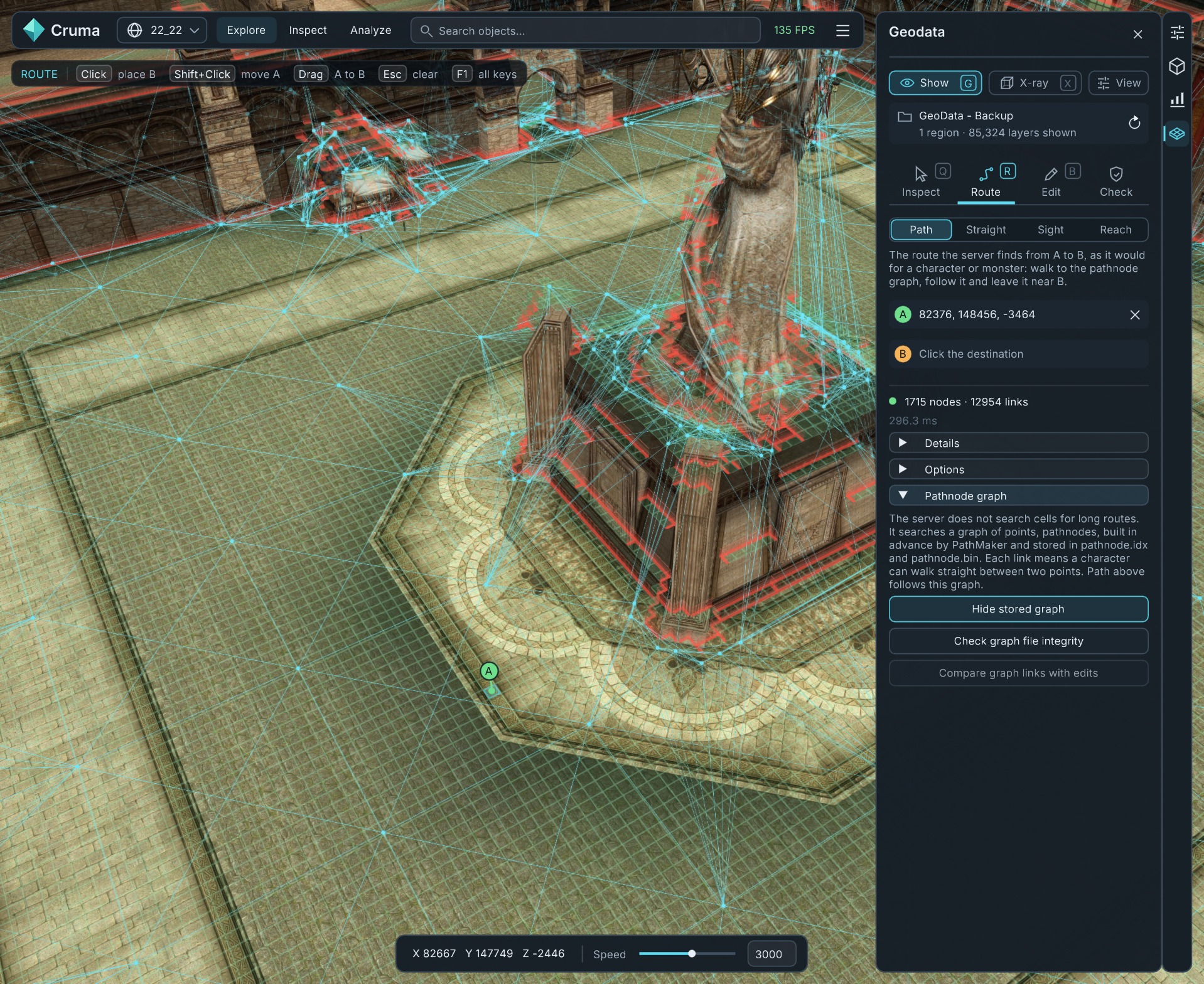The width and height of the screenshot is (1204, 984).
Task: Open the bar chart statistics sidebar icon
Action: 1177,100
